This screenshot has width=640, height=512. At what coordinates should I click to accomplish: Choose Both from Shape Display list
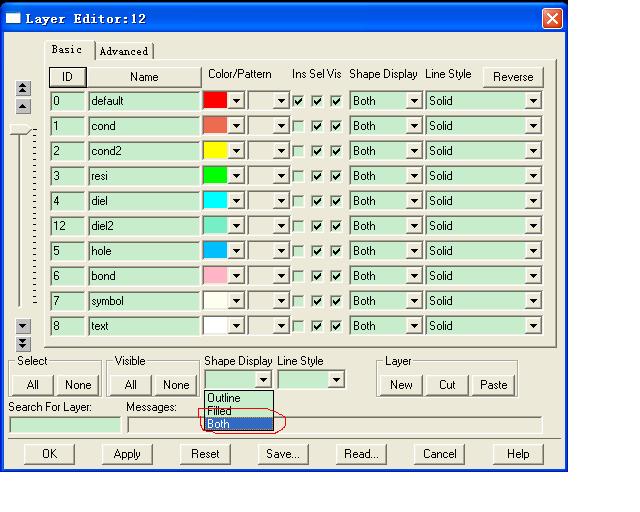pos(239,424)
